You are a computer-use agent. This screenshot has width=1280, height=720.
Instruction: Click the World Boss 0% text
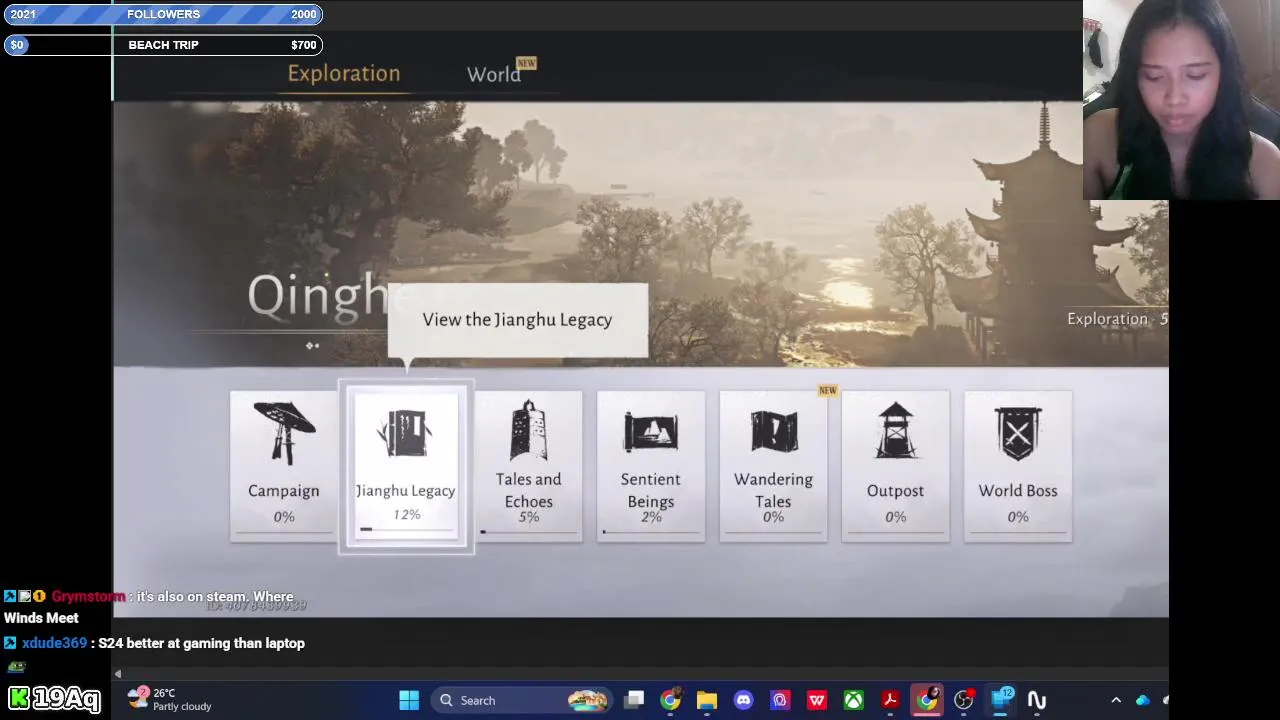pyautogui.click(x=1018, y=517)
